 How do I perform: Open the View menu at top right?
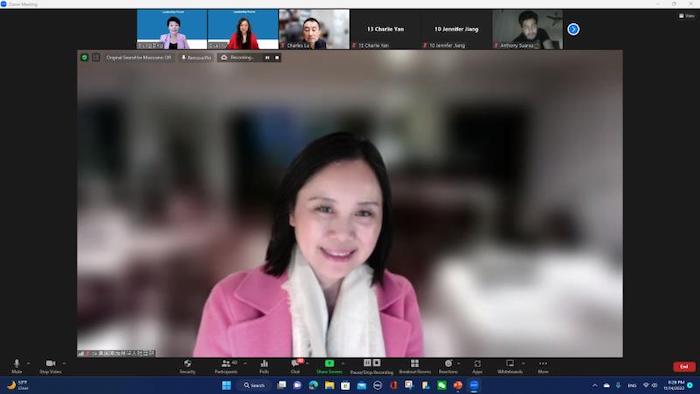click(687, 16)
